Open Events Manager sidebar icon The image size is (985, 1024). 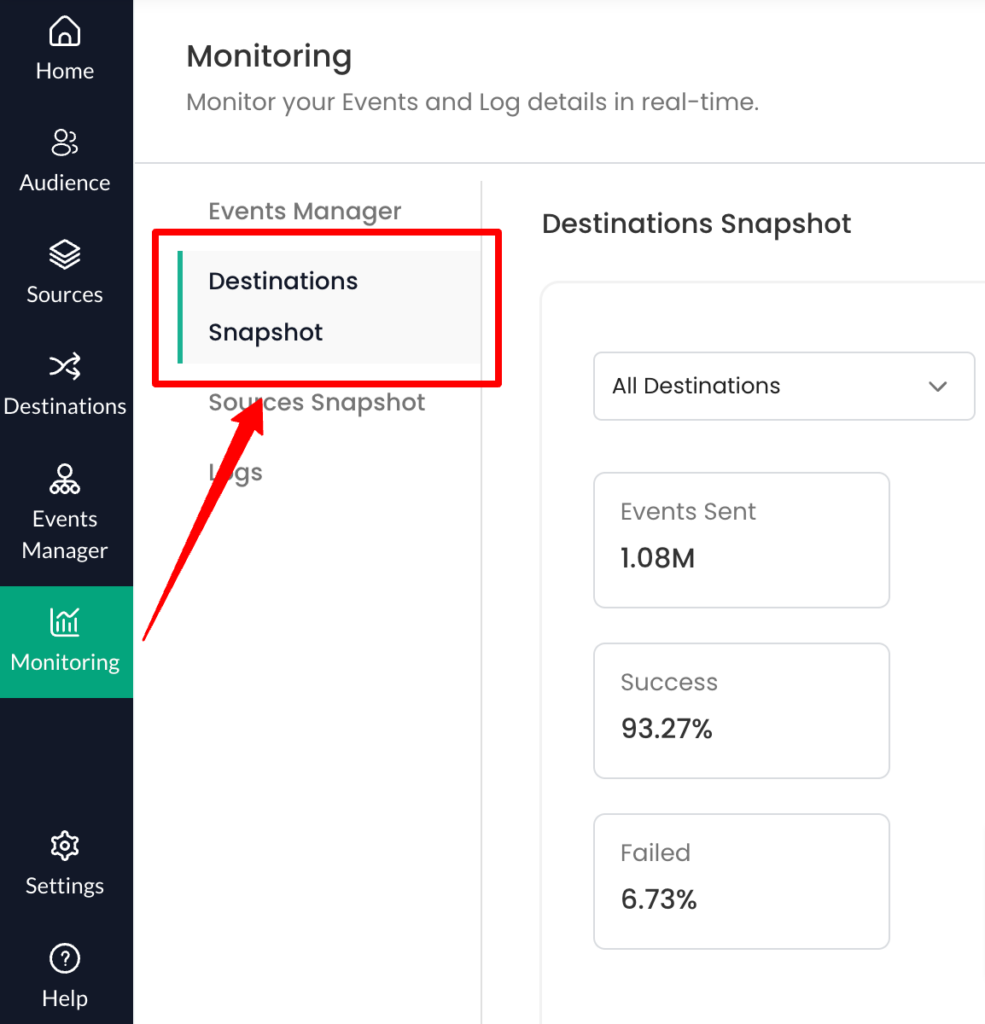pos(65,479)
